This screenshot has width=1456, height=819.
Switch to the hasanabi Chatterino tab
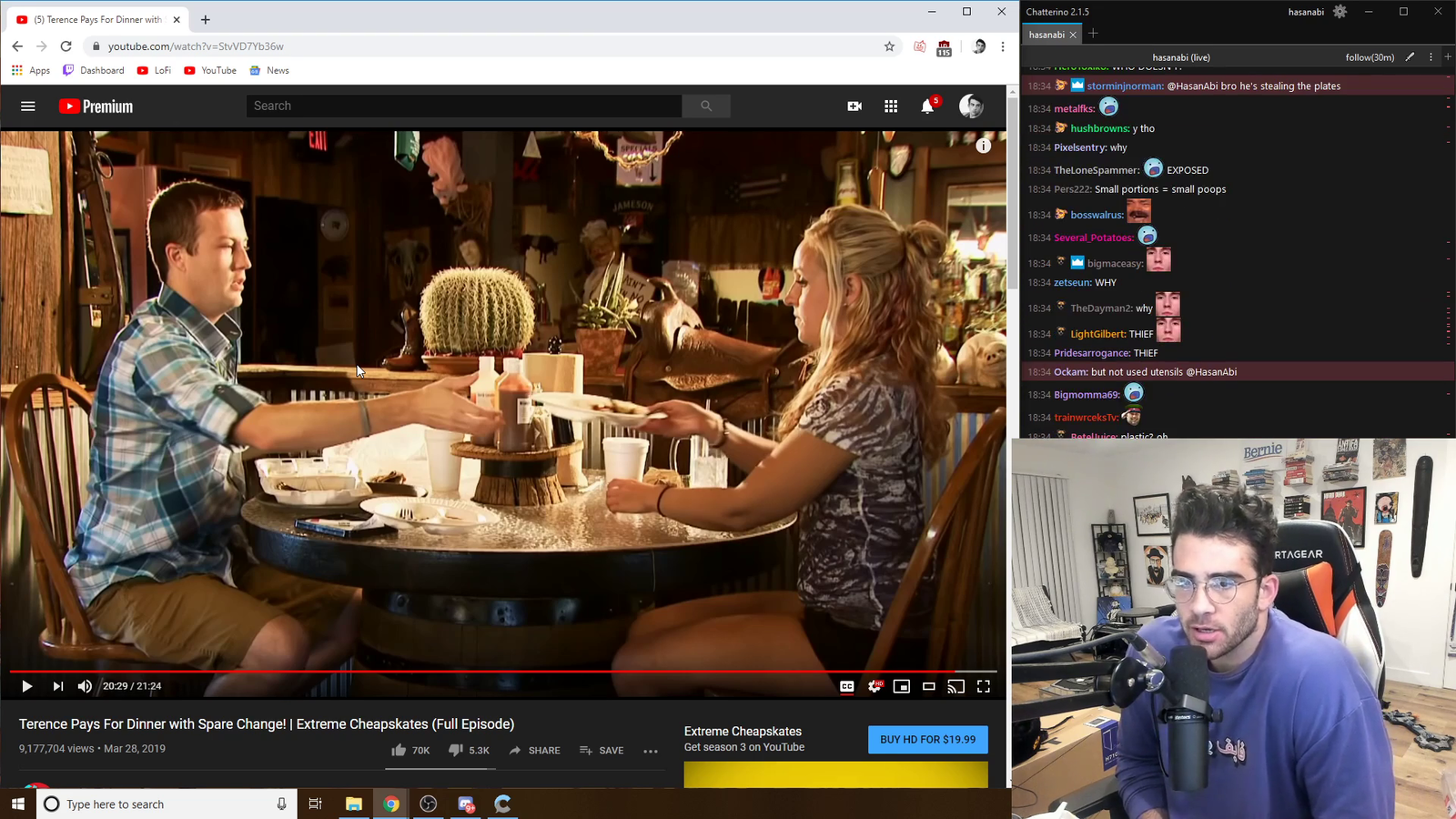click(x=1046, y=35)
